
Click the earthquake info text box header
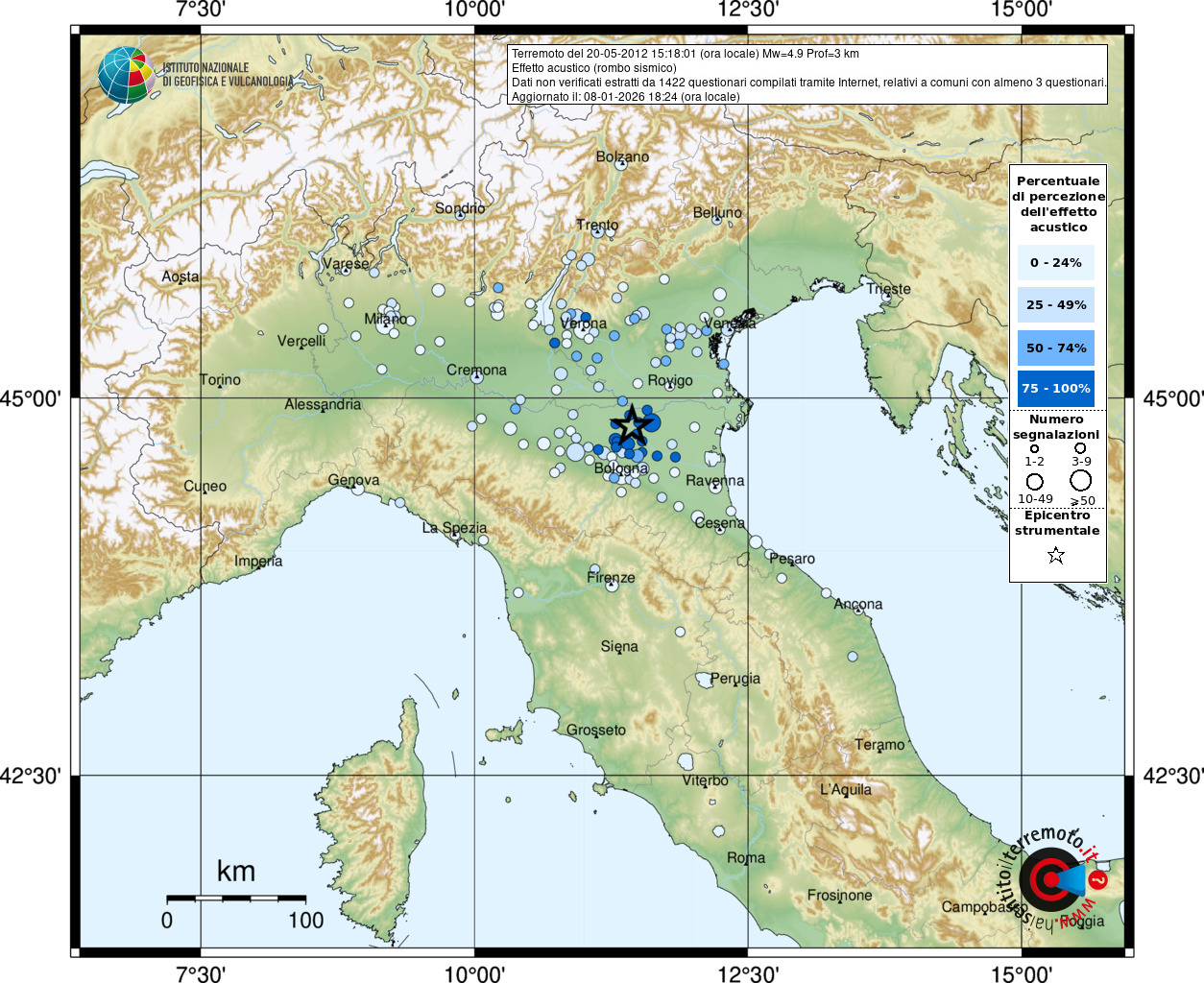click(686, 54)
